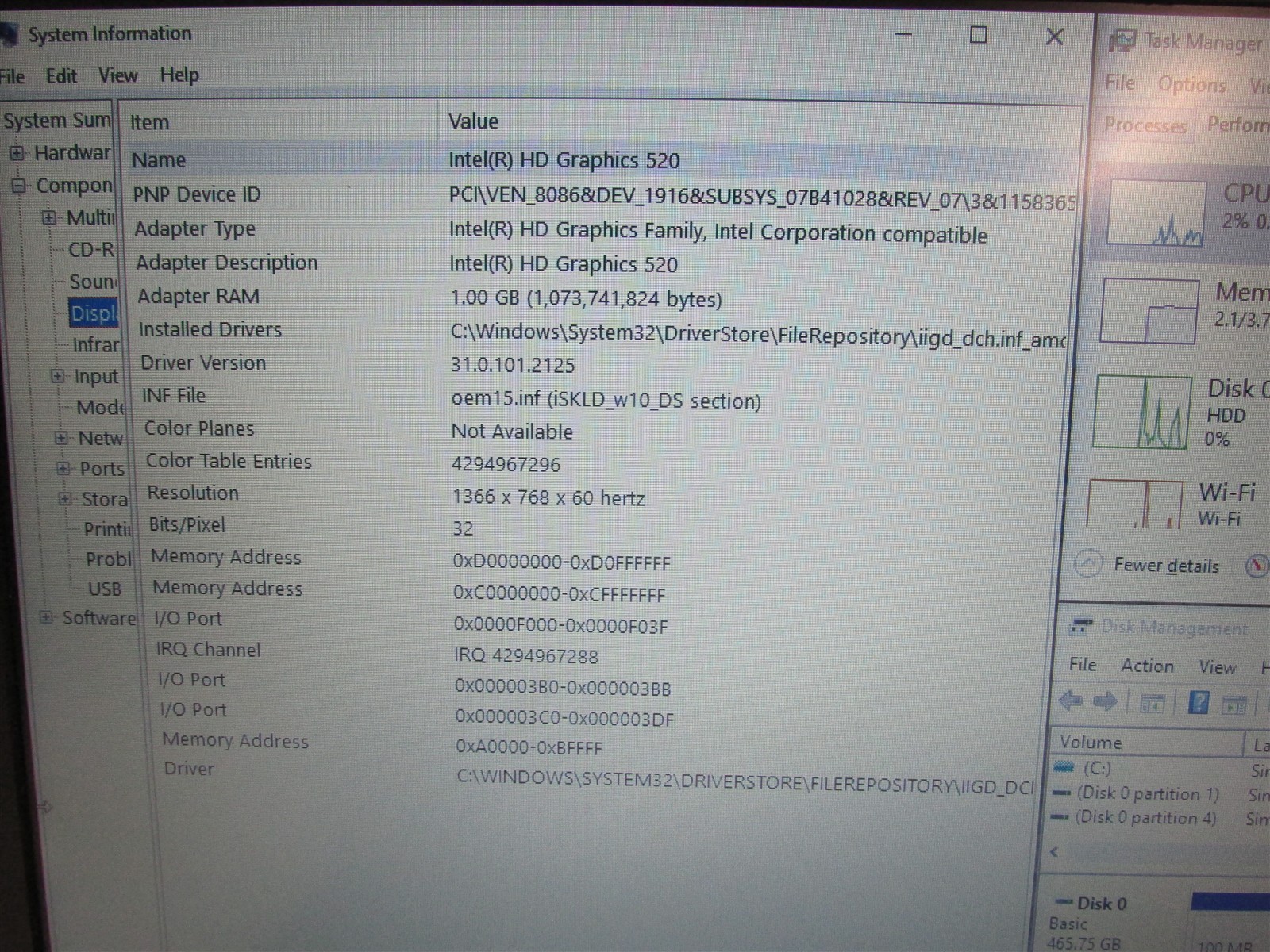Image resolution: width=1270 pixels, height=952 pixels.
Task: Open the Edit menu in System Information
Action: tap(61, 76)
